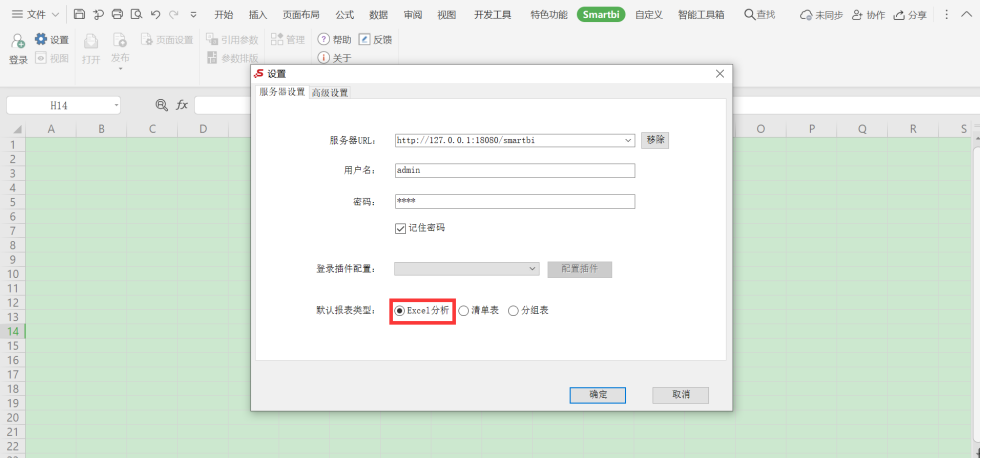This screenshot has width=981, height=458.
Task: Switch to the 开始 ribbon tab
Action: tap(223, 14)
